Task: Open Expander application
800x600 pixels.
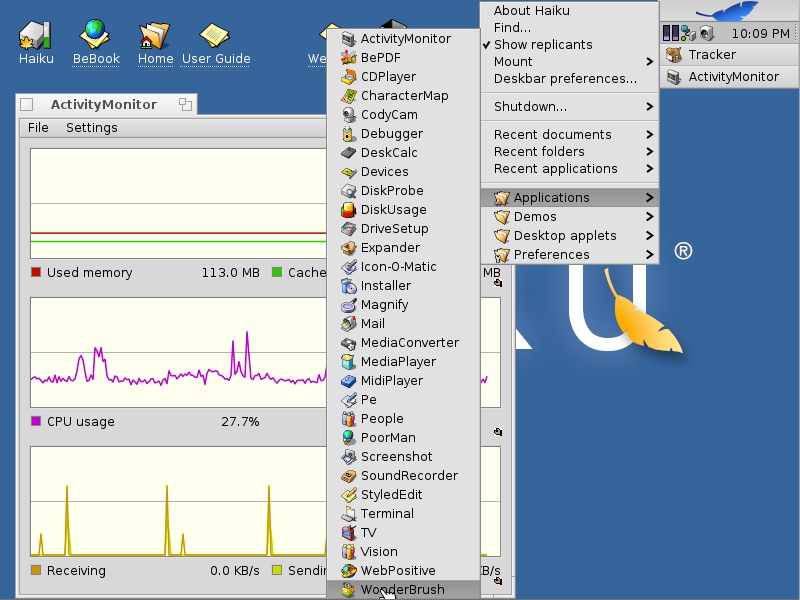Action: click(403, 247)
